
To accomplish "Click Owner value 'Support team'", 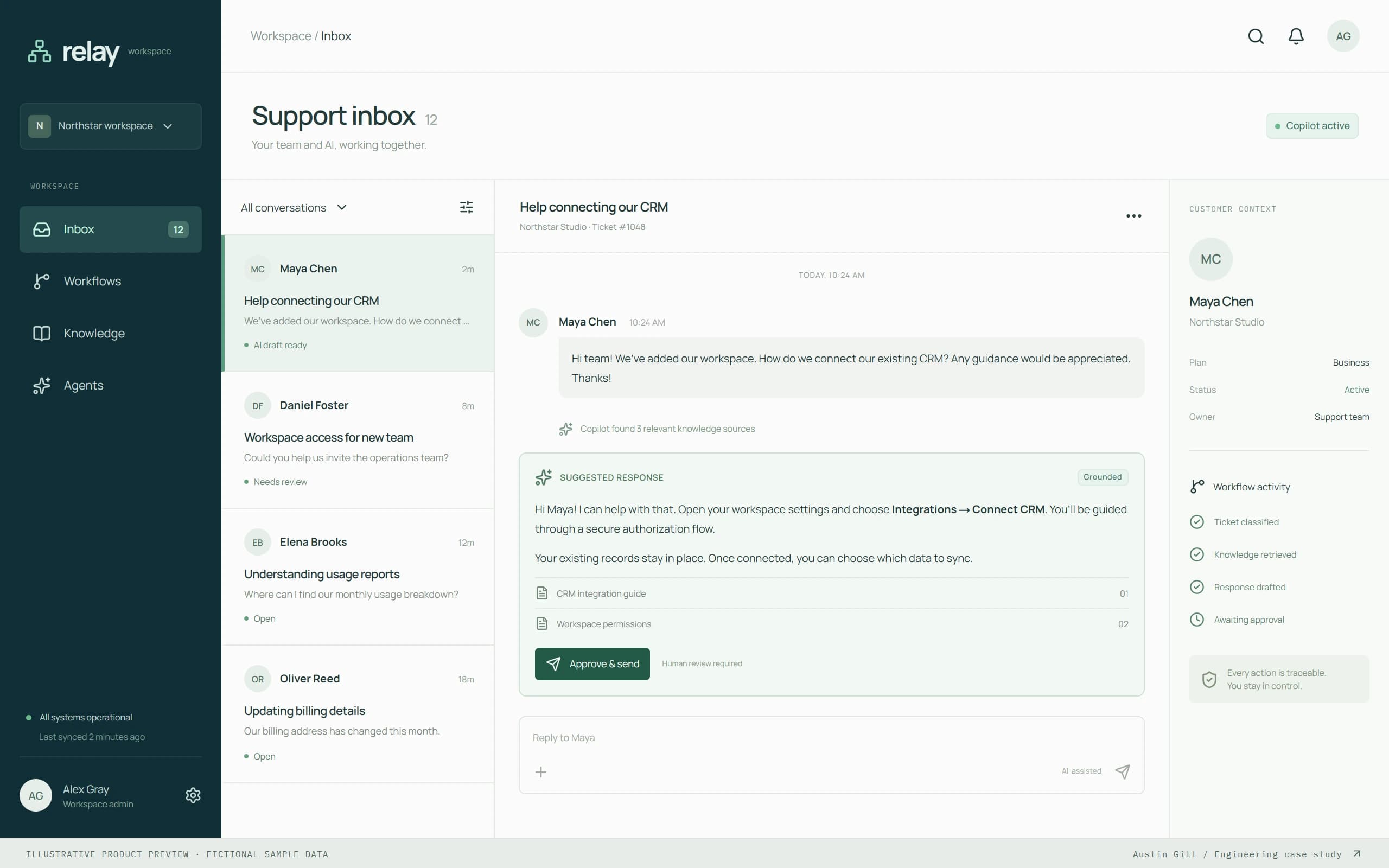I will (x=1341, y=417).
